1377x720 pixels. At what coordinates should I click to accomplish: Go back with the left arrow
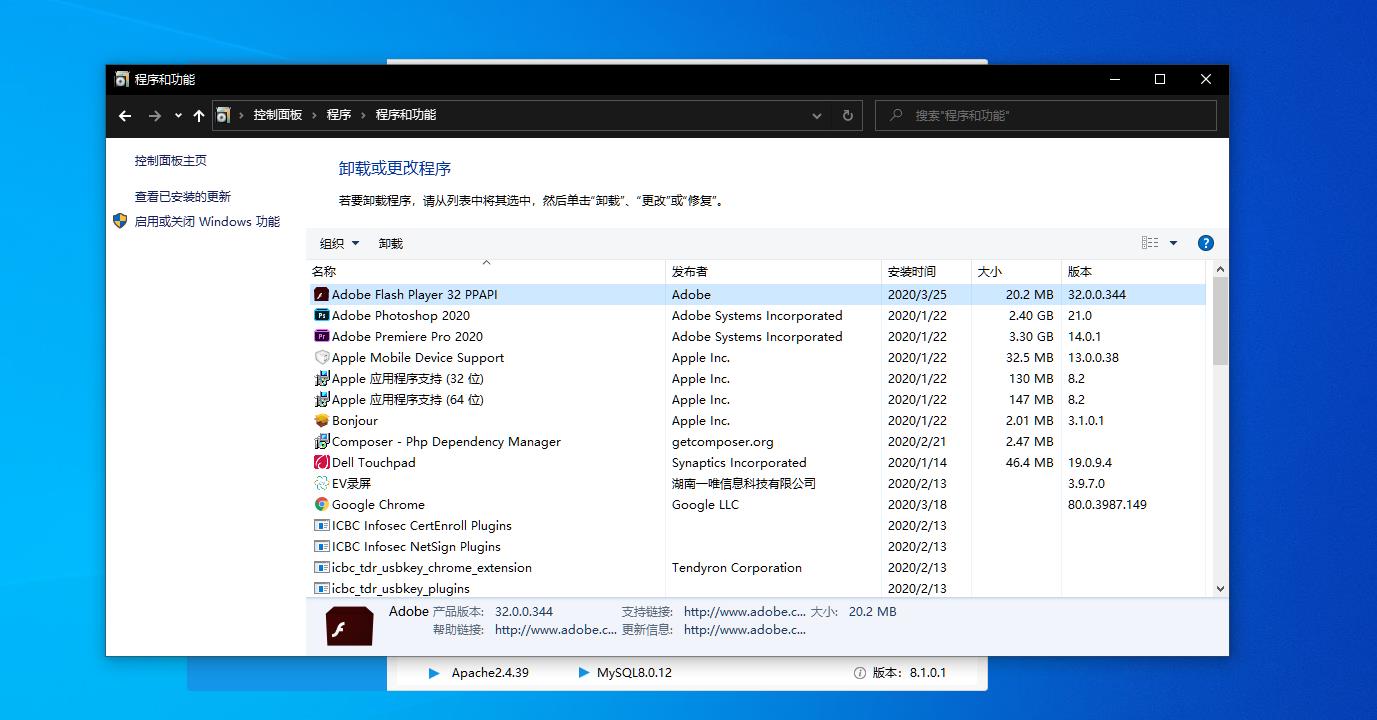tap(125, 115)
